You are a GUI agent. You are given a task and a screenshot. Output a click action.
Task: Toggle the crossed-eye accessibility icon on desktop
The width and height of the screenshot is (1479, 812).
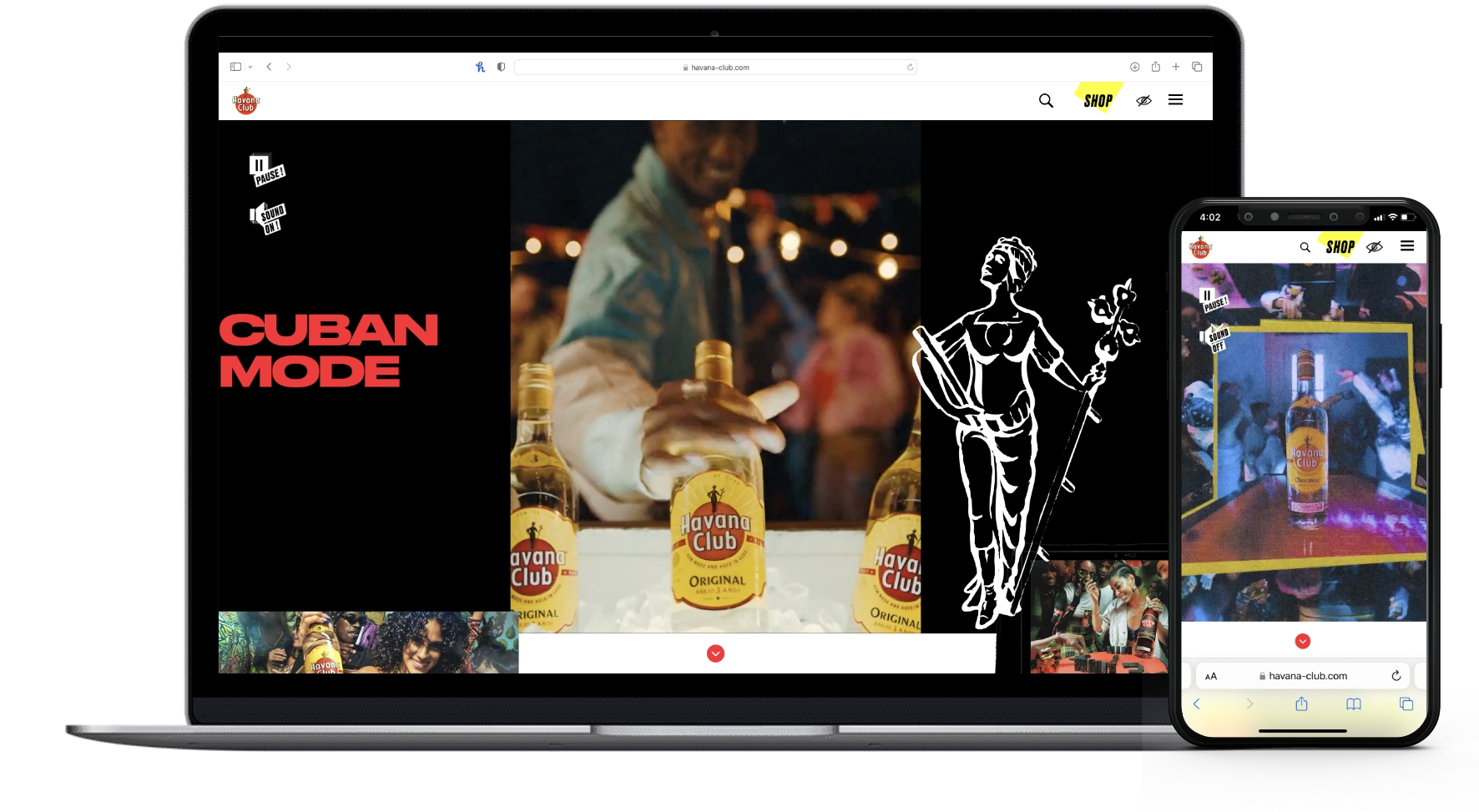point(1143,101)
